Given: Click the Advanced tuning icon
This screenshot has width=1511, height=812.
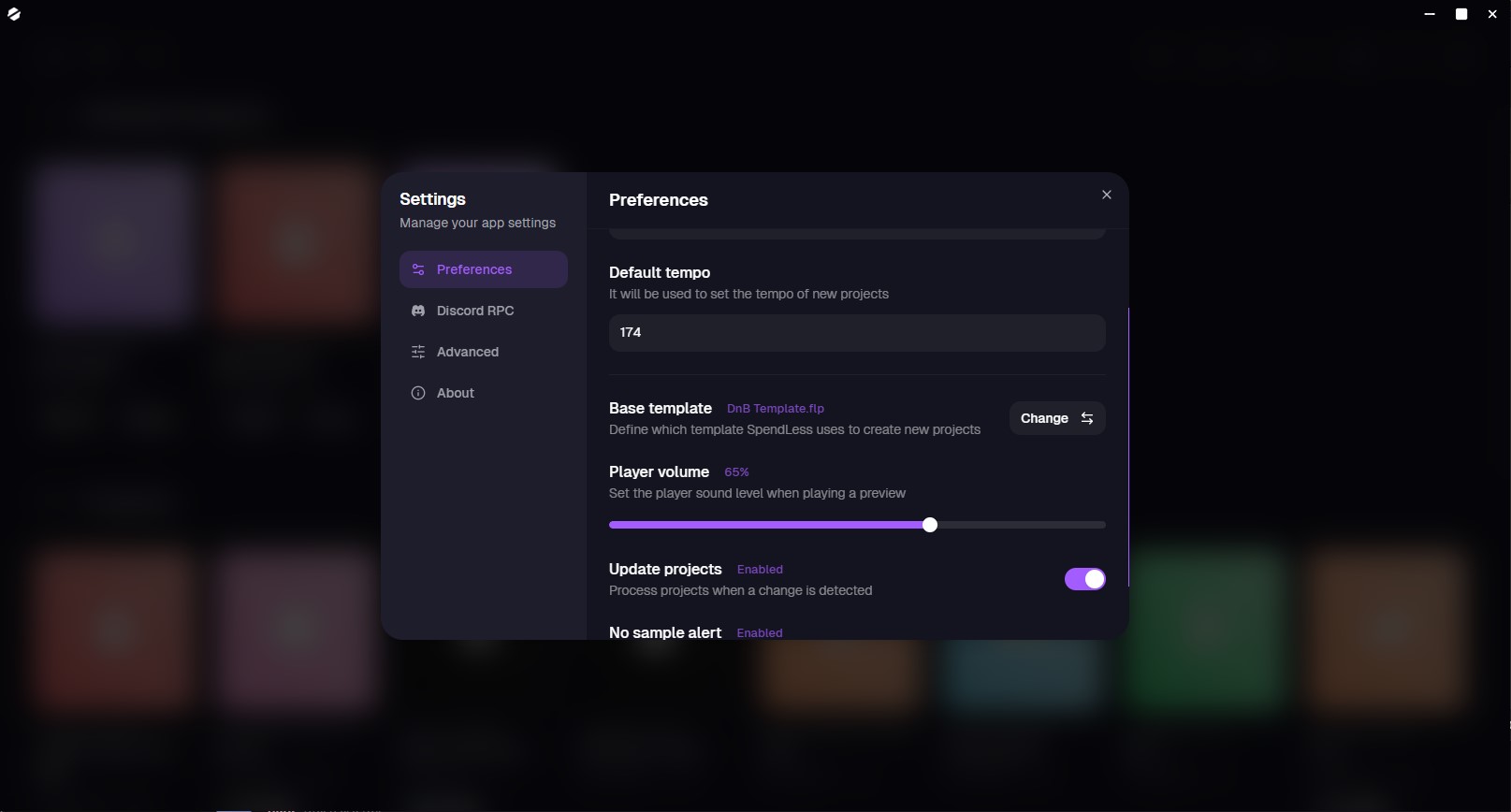Looking at the screenshot, I should pyautogui.click(x=418, y=352).
